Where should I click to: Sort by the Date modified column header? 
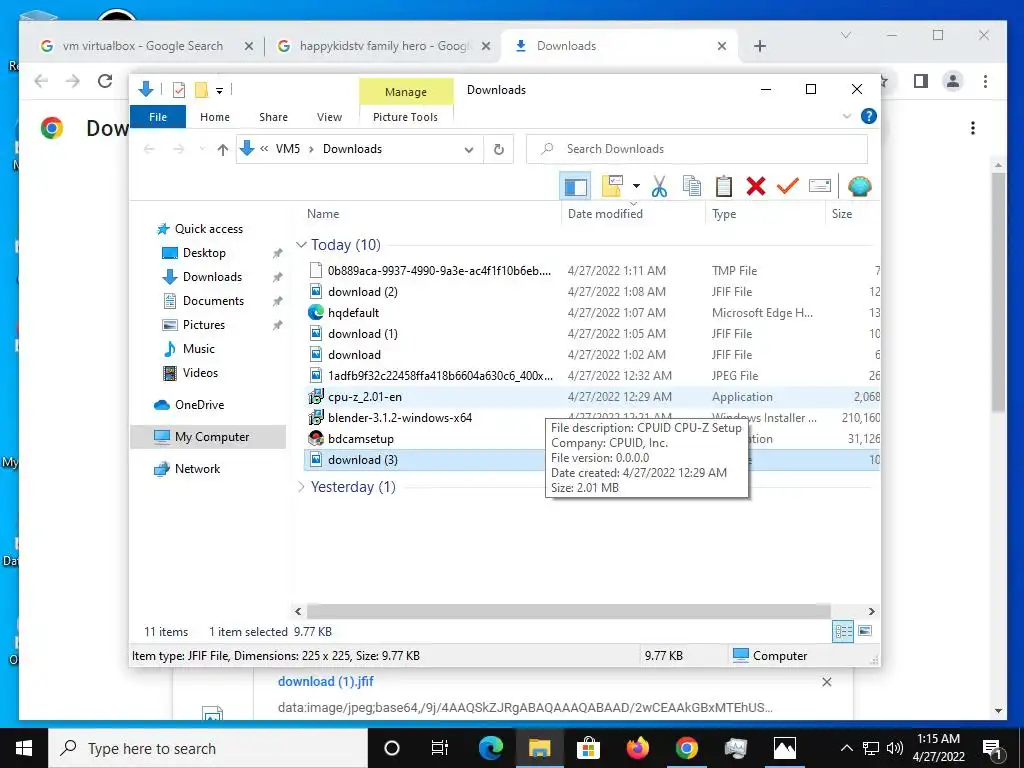pyautogui.click(x=605, y=214)
